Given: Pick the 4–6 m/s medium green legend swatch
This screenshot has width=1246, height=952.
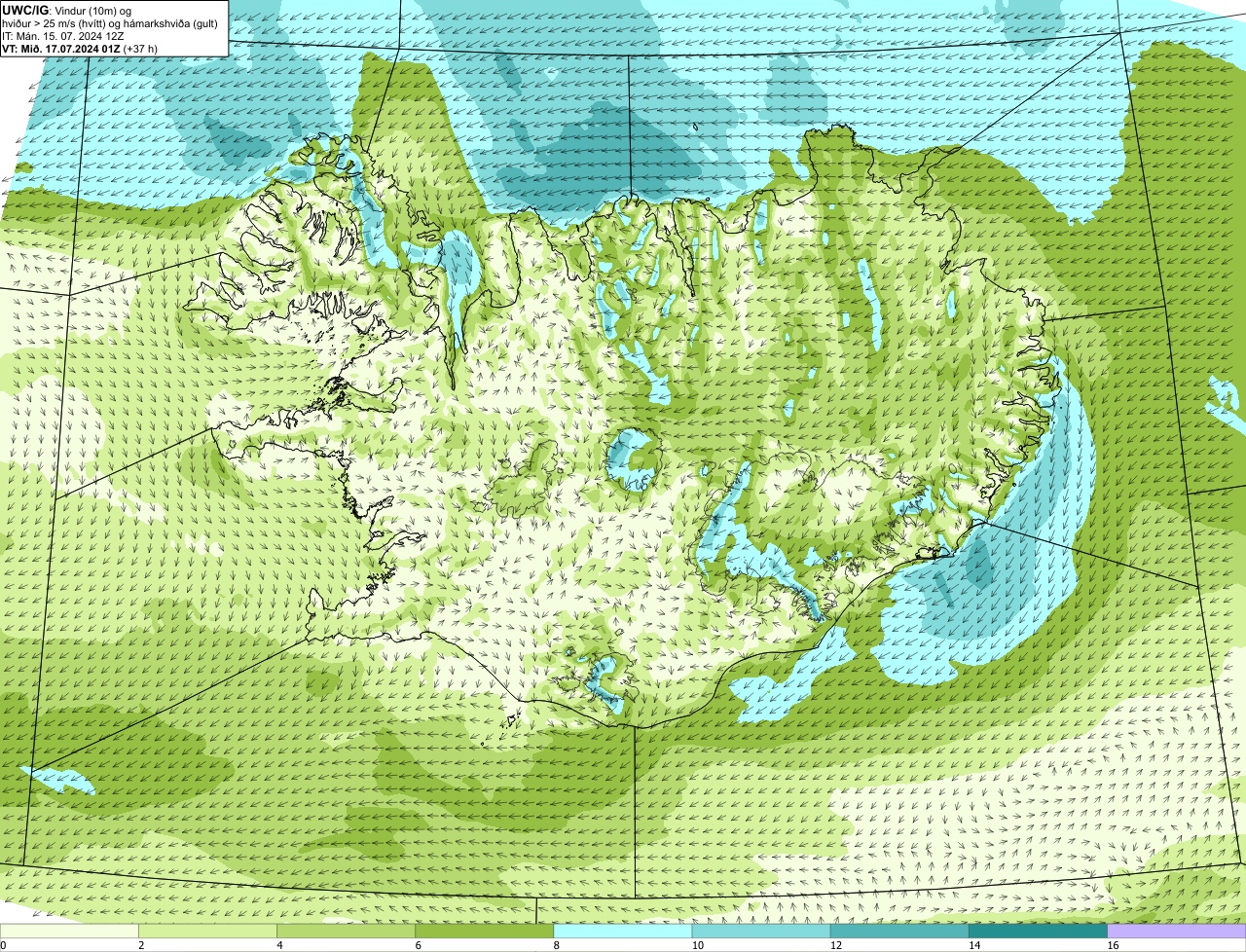Looking at the screenshot, I should tap(347, 932).
